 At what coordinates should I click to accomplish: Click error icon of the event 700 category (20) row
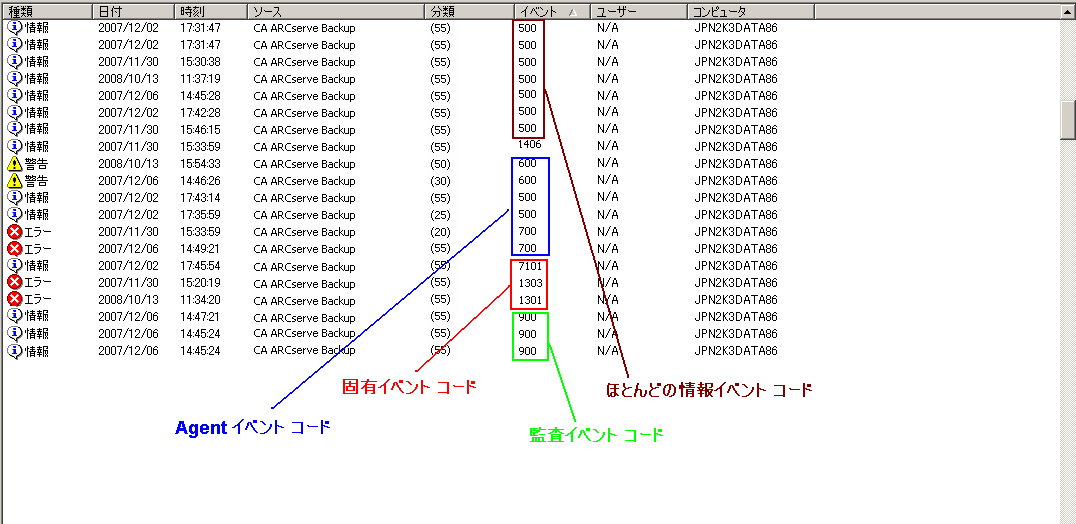pos(15,231)
